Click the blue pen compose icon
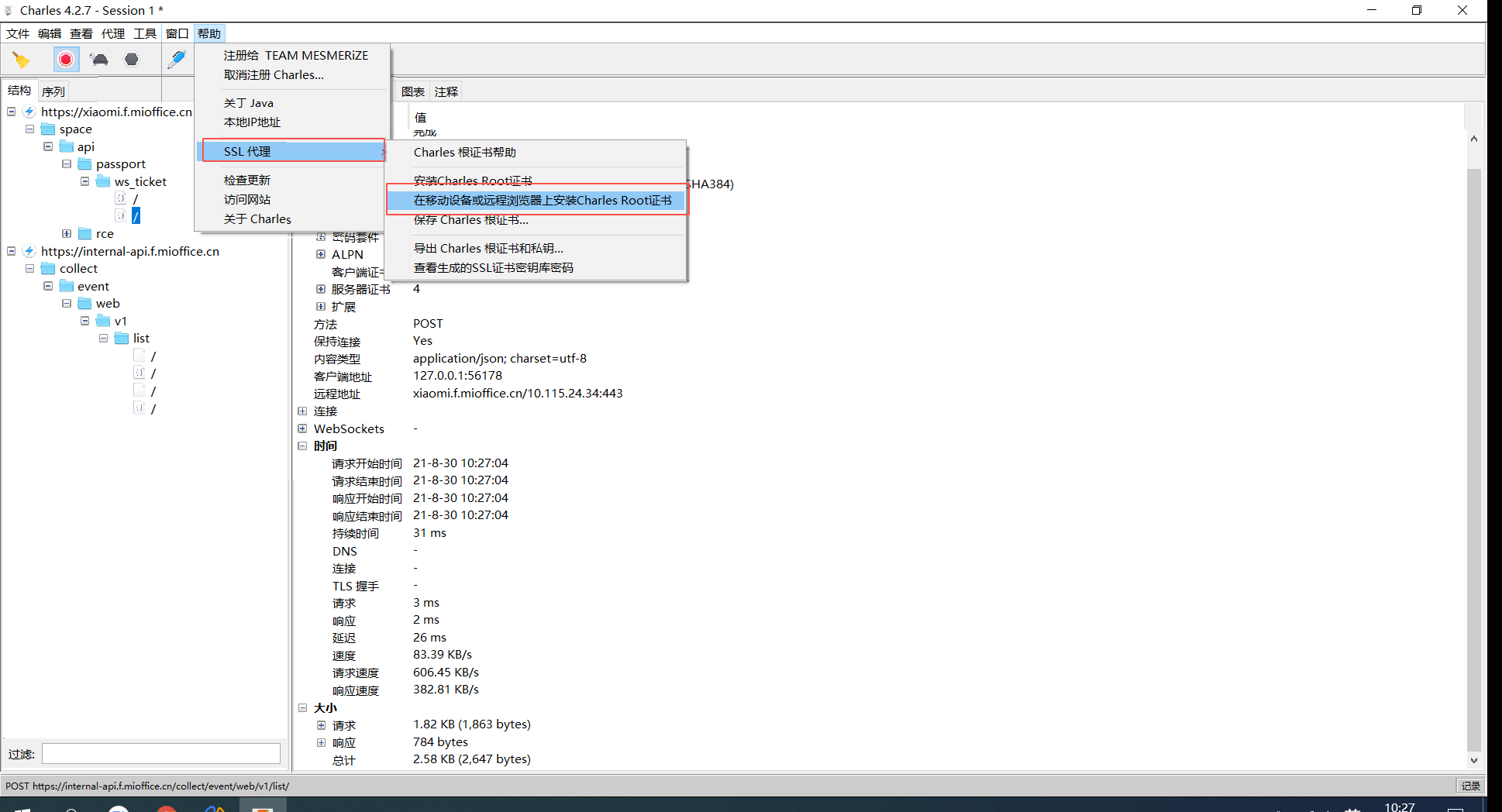Image resolution: width=1502 pixels, height=812 pixels. tap(177, 60)
